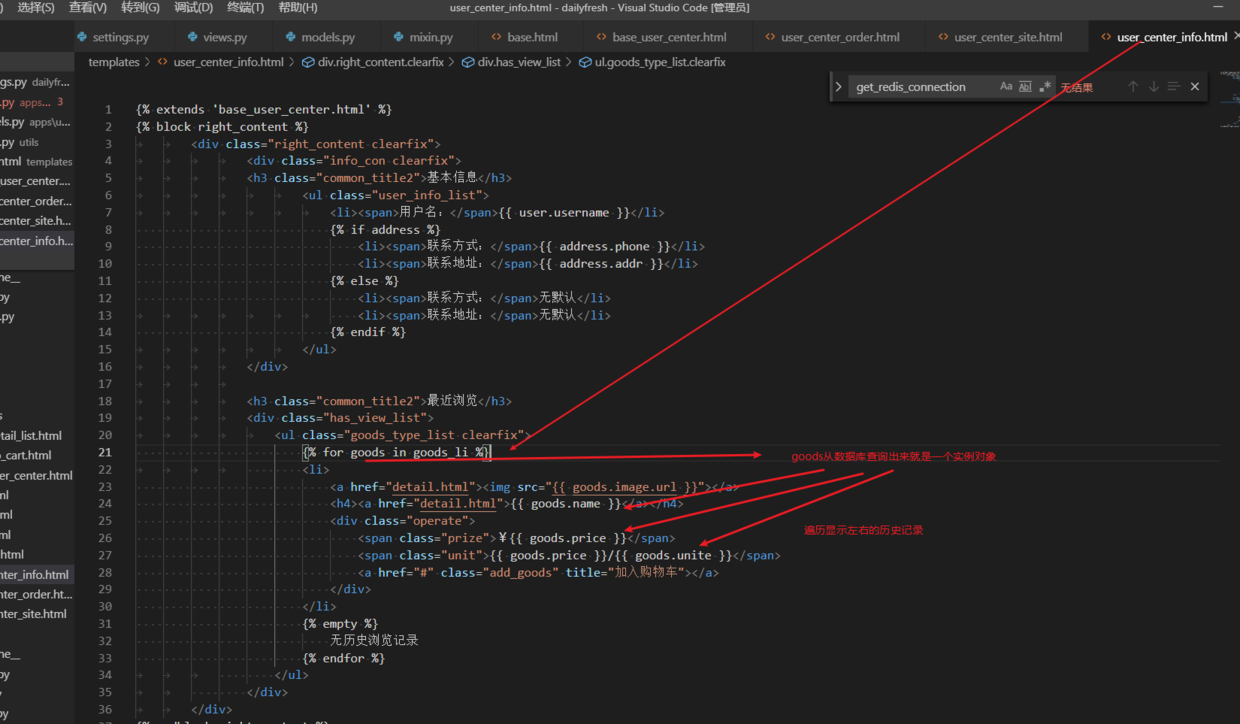Click the {% empty %} template tag
Viewport: 1240px width, 724px height.
tap(341, 624)
